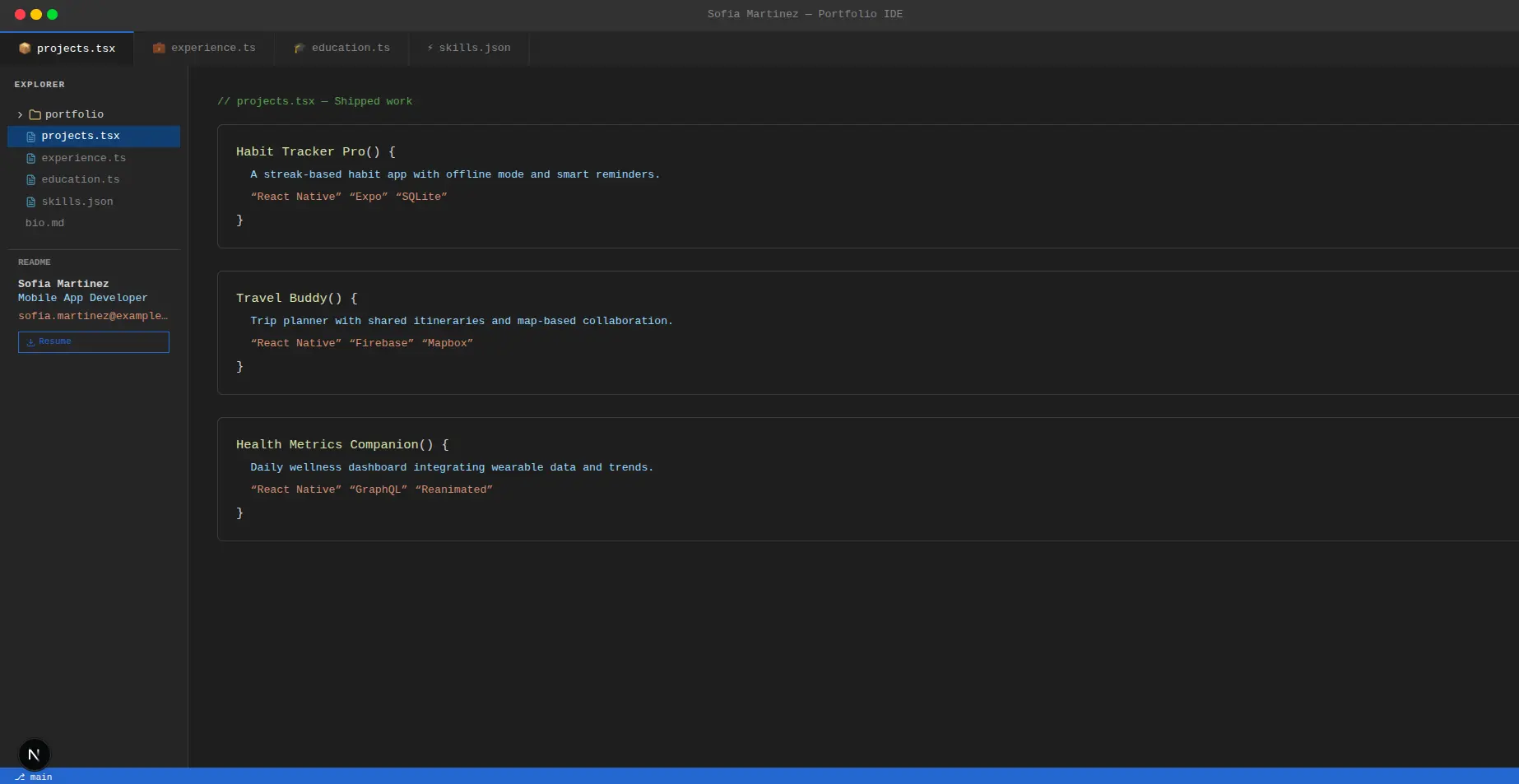Switch to the experience.ts tab
1519x784 pixels.
pyautogui.click(x=204, y=49)
